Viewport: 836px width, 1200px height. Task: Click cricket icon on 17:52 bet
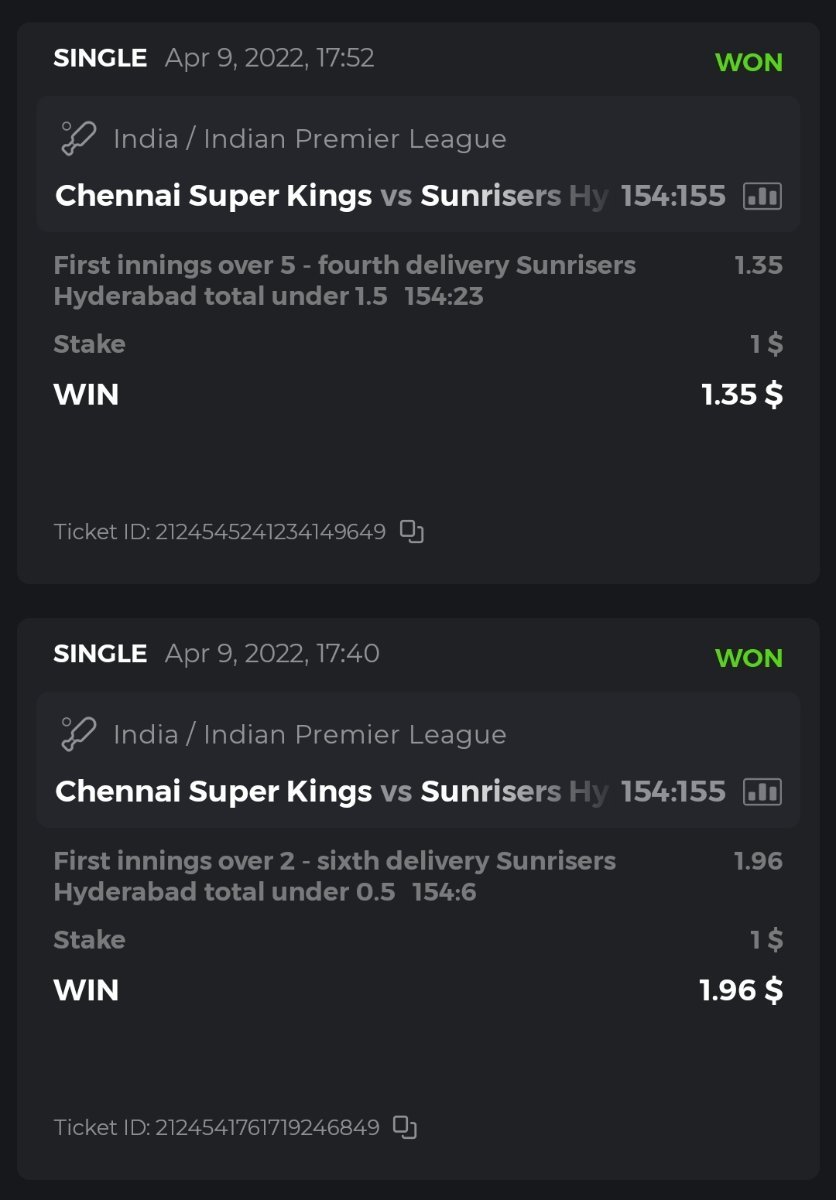(x=78, y=138)
